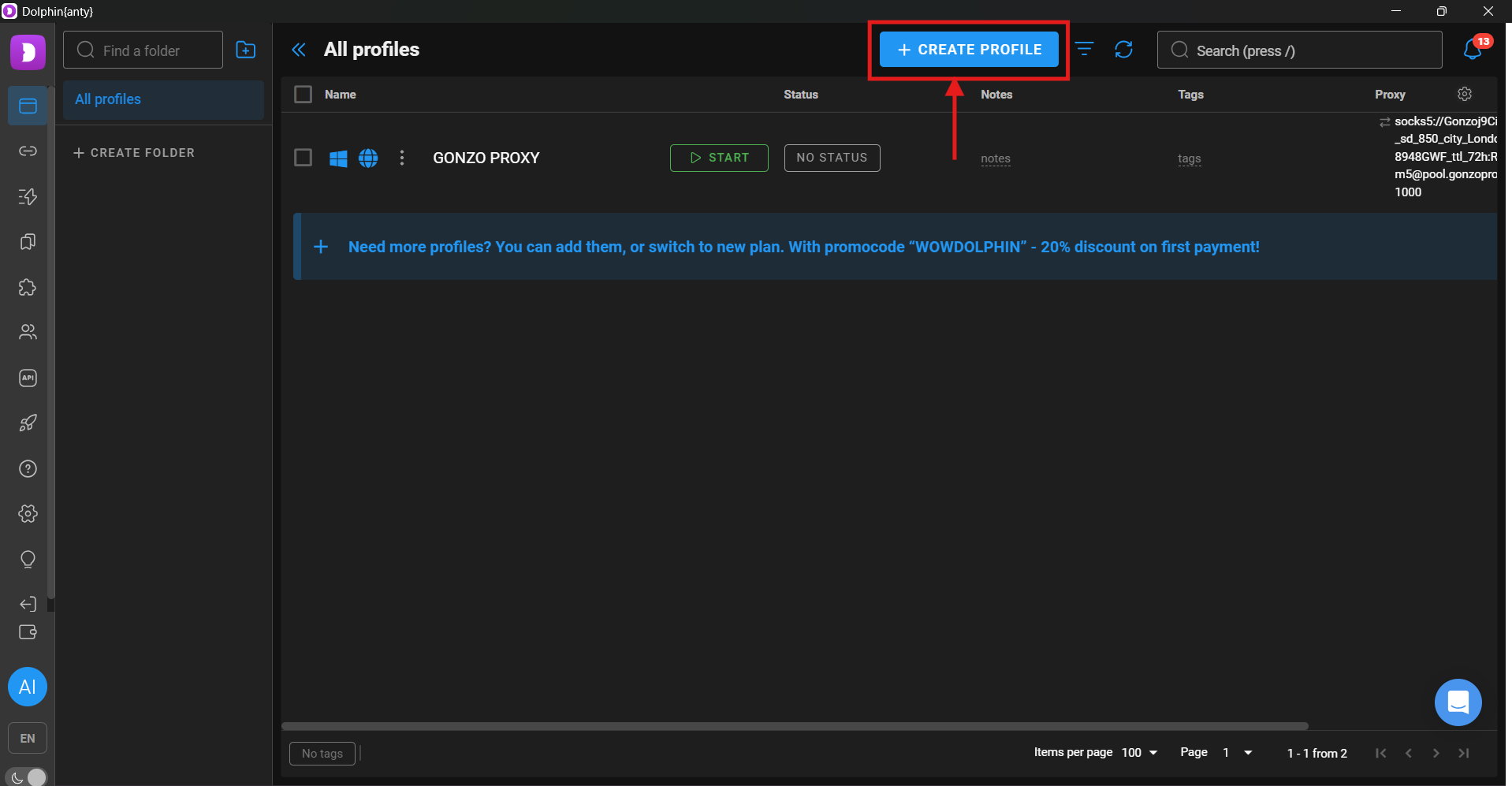1512x786 pixels.
Task: Open table column settings gear
Action: (1465, 94)
